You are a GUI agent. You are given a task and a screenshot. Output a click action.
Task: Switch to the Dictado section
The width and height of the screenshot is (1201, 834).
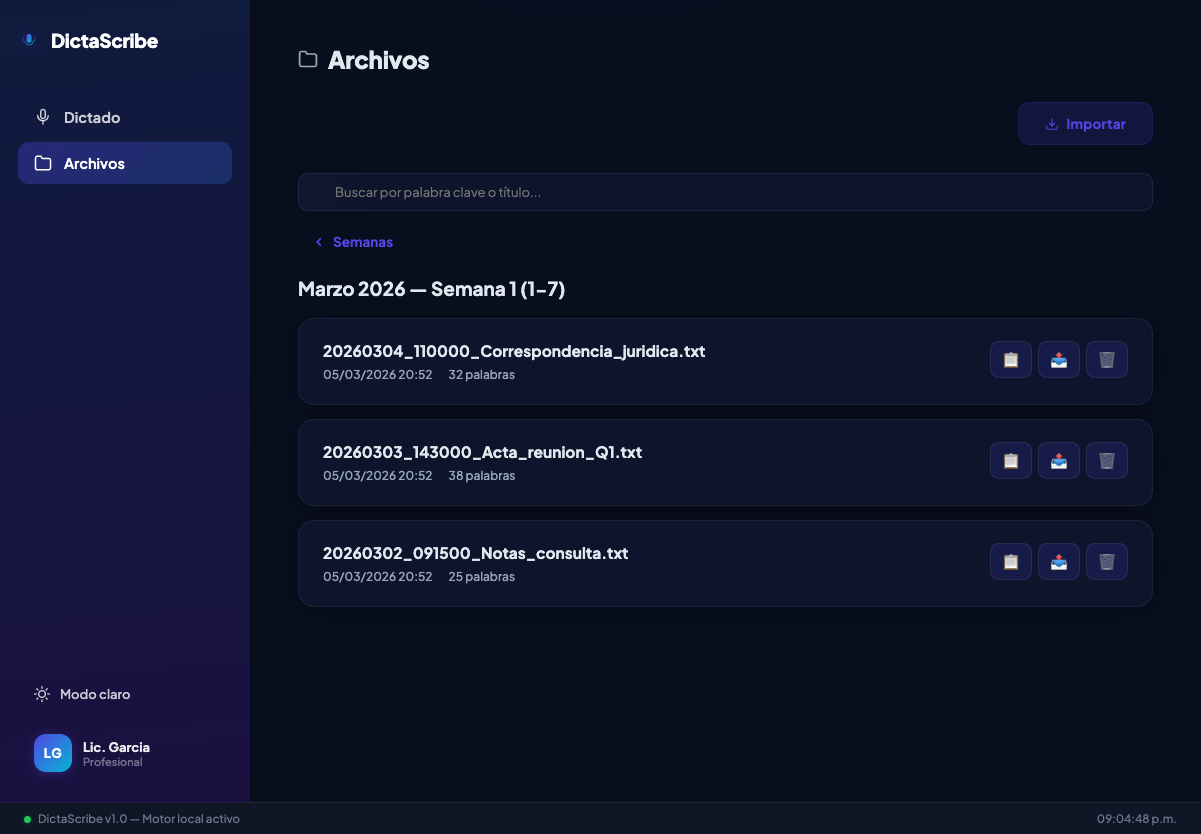tap(92, 116)
